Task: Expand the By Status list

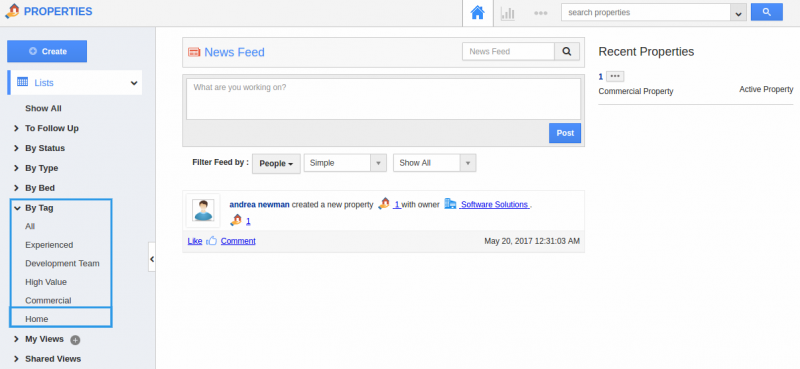Action: [45, 148]
